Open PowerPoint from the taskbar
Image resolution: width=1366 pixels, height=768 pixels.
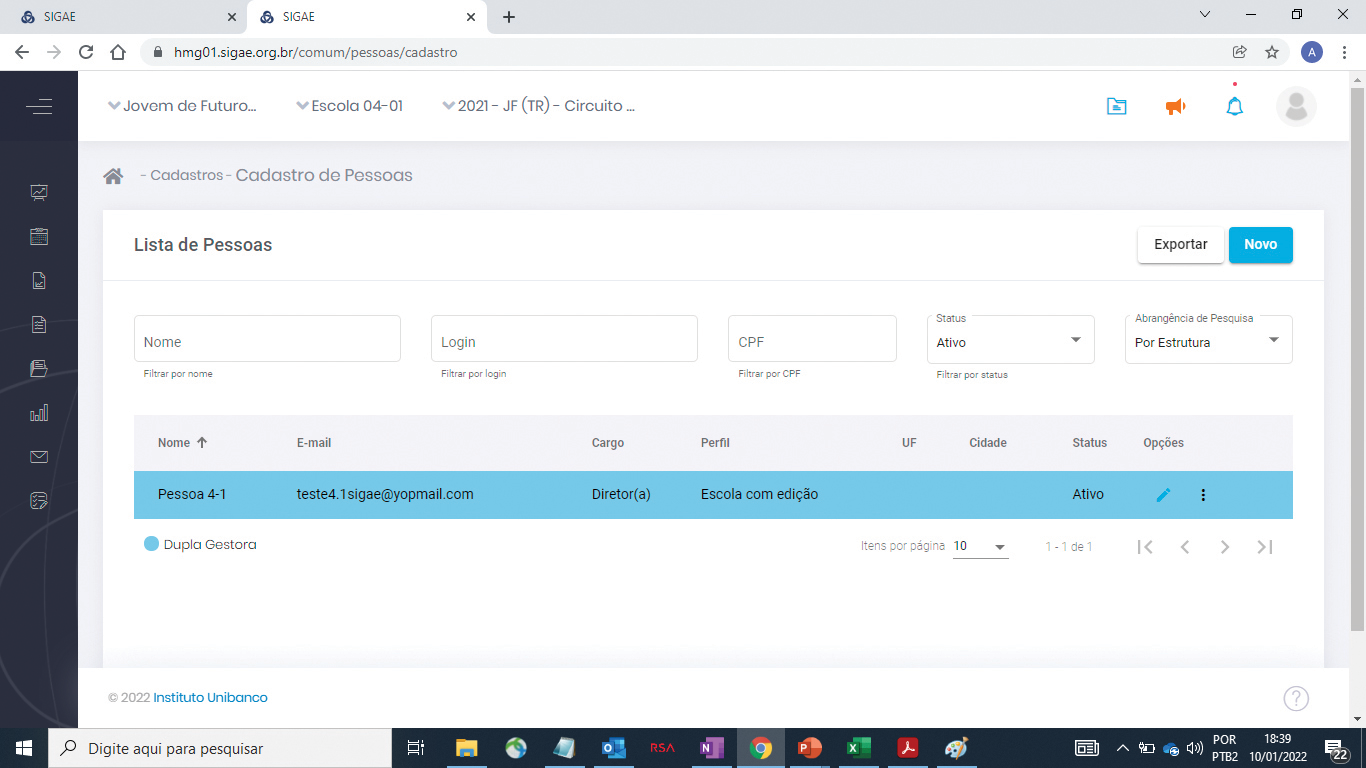(809, 748)
